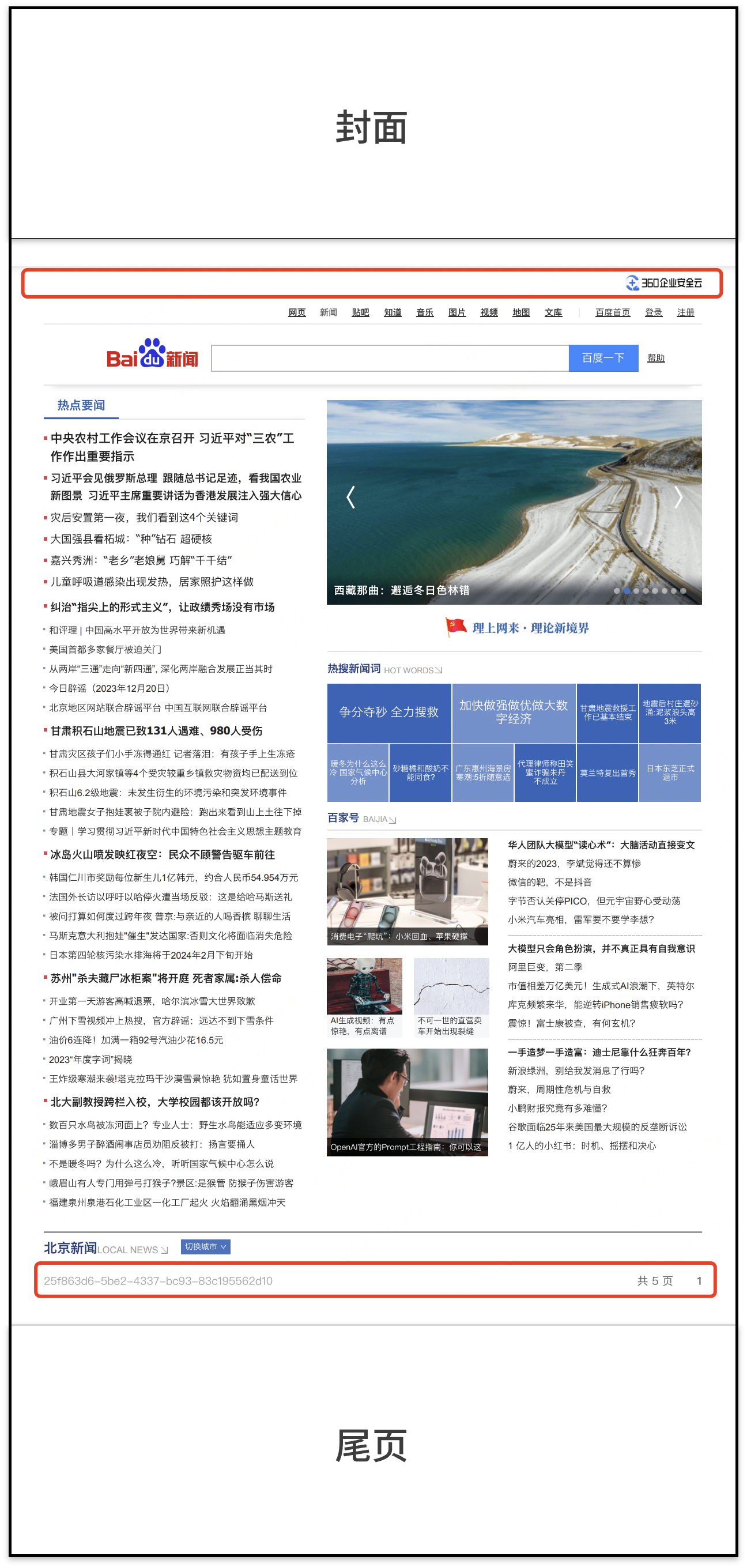Click the 百度一下 search button

click(604, 358)
